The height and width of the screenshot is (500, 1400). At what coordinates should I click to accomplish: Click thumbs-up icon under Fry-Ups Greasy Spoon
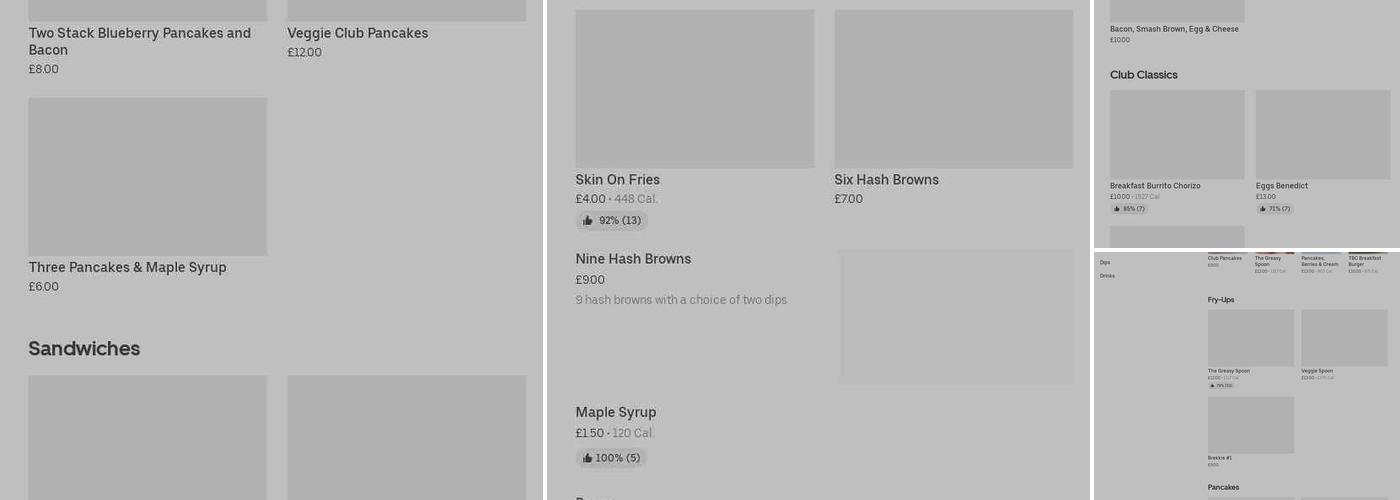pyautogui.click(x=1212, y=385)
